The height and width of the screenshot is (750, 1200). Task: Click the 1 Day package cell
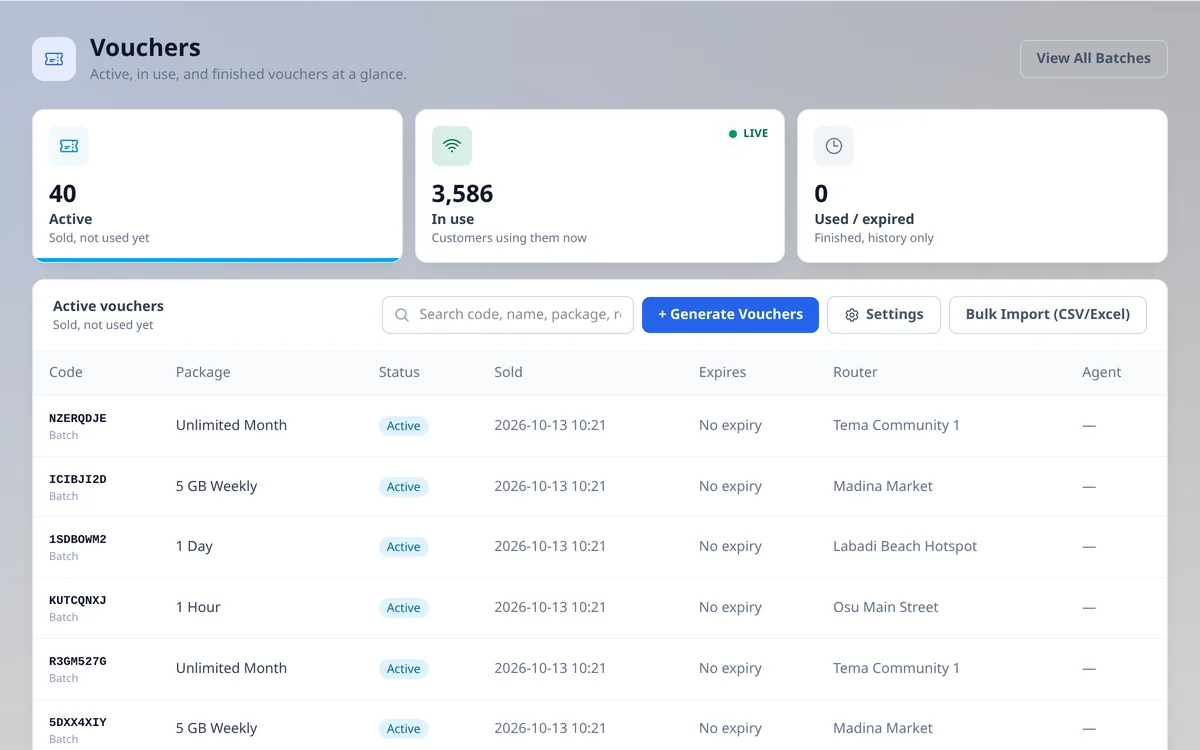coord(194,546)
